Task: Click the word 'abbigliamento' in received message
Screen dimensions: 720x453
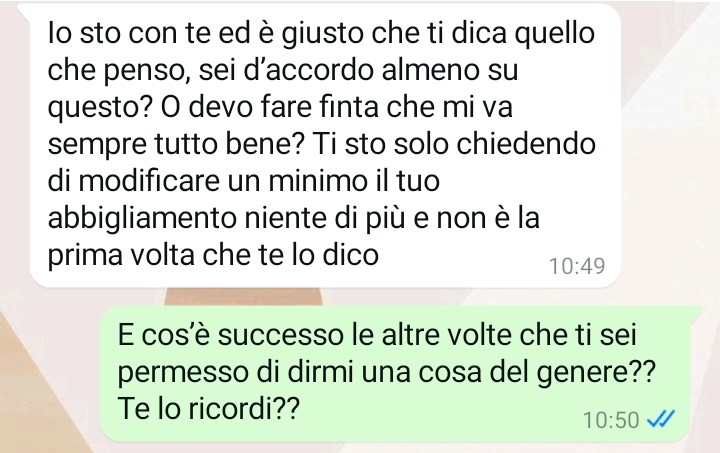Action: [x=141, y=218]
